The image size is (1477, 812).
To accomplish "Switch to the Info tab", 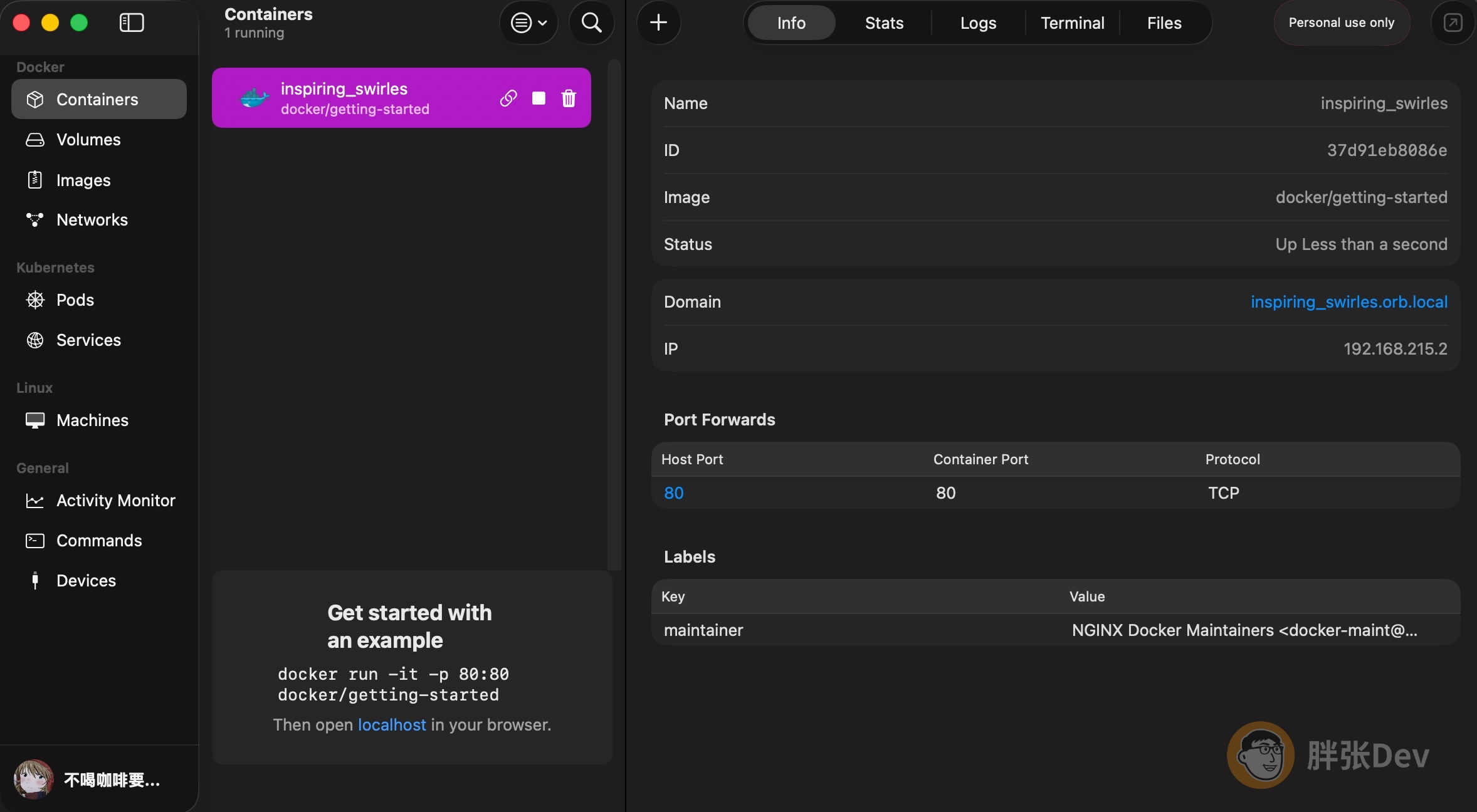I will pyautogui.click(x=791, y=23).
